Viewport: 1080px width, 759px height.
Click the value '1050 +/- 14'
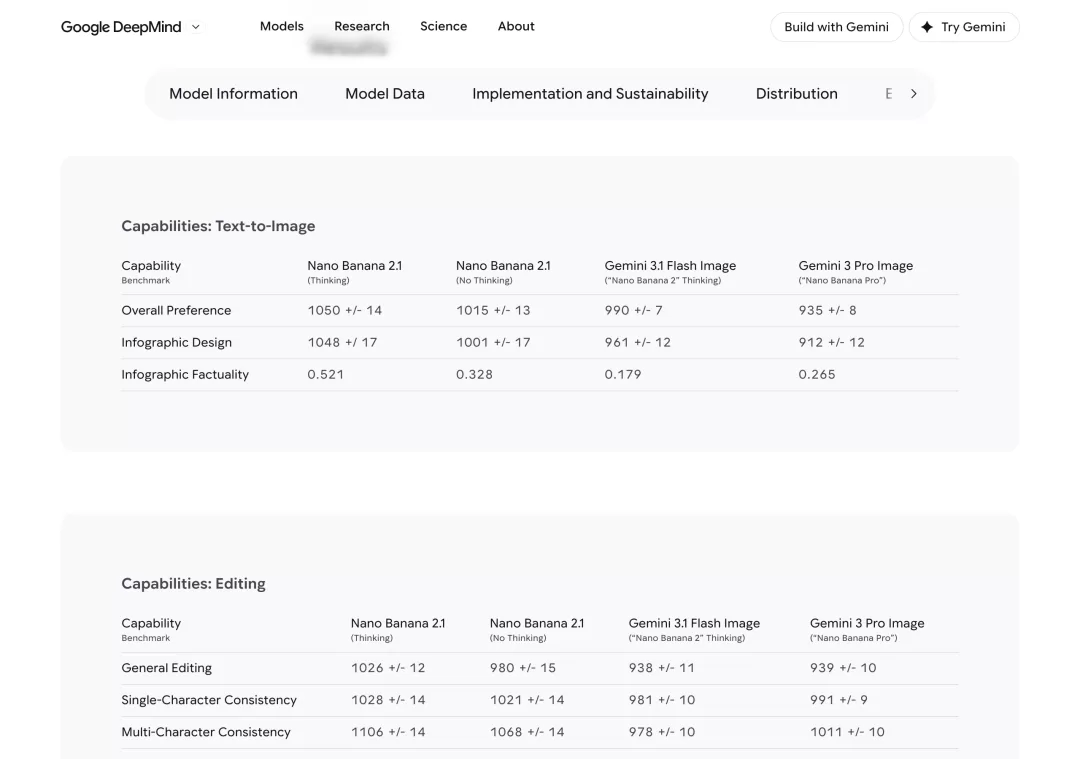pyautogui.click(x=344, y=311)
